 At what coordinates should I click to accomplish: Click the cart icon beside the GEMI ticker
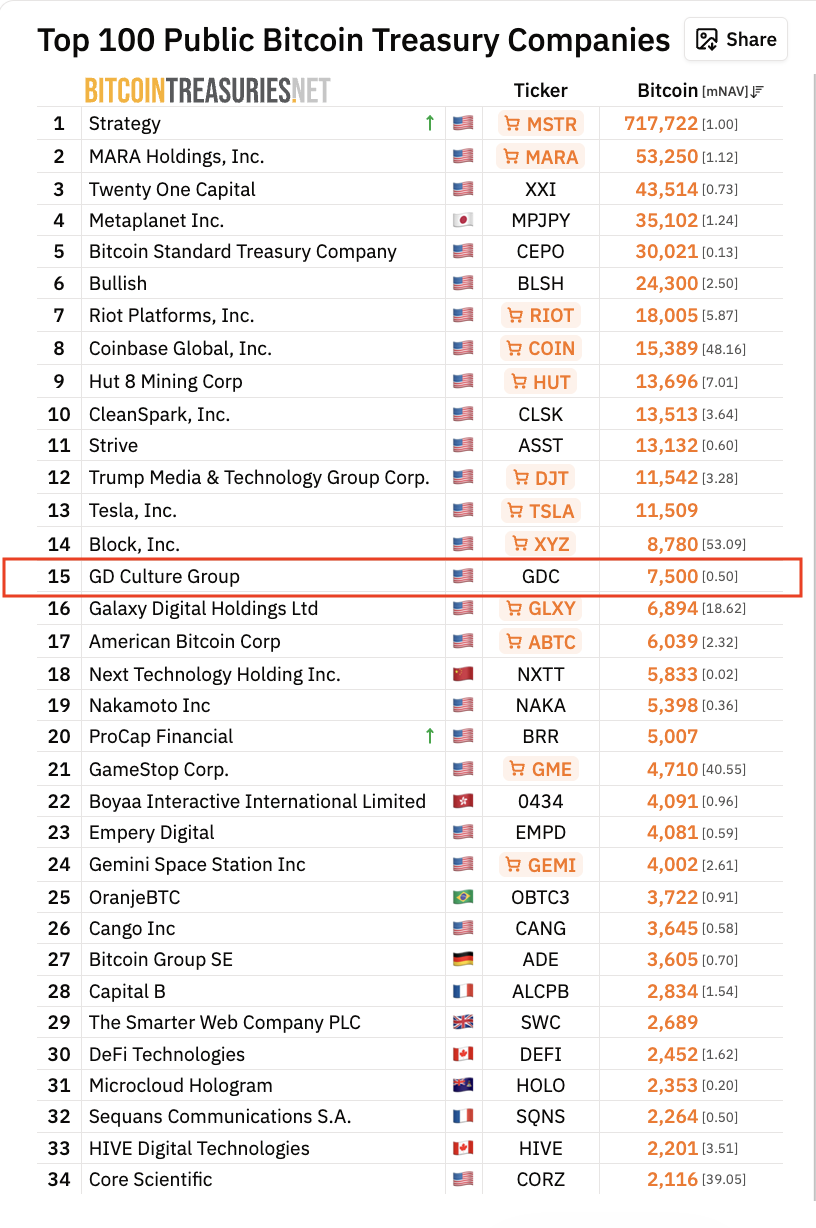coord(513,864)
